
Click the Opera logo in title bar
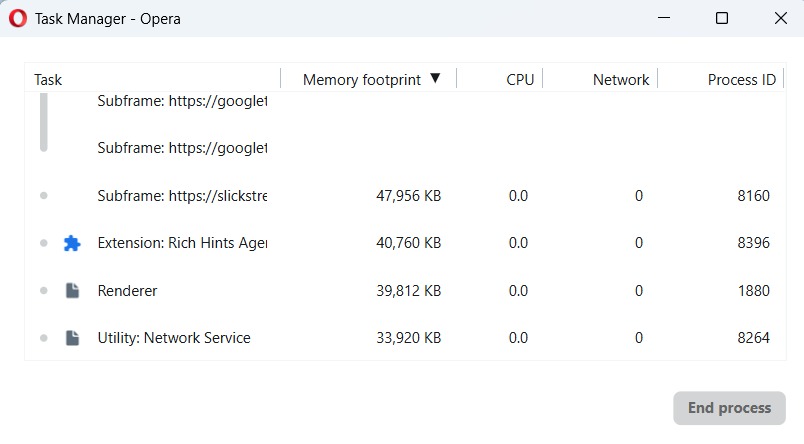click(18, 18)
